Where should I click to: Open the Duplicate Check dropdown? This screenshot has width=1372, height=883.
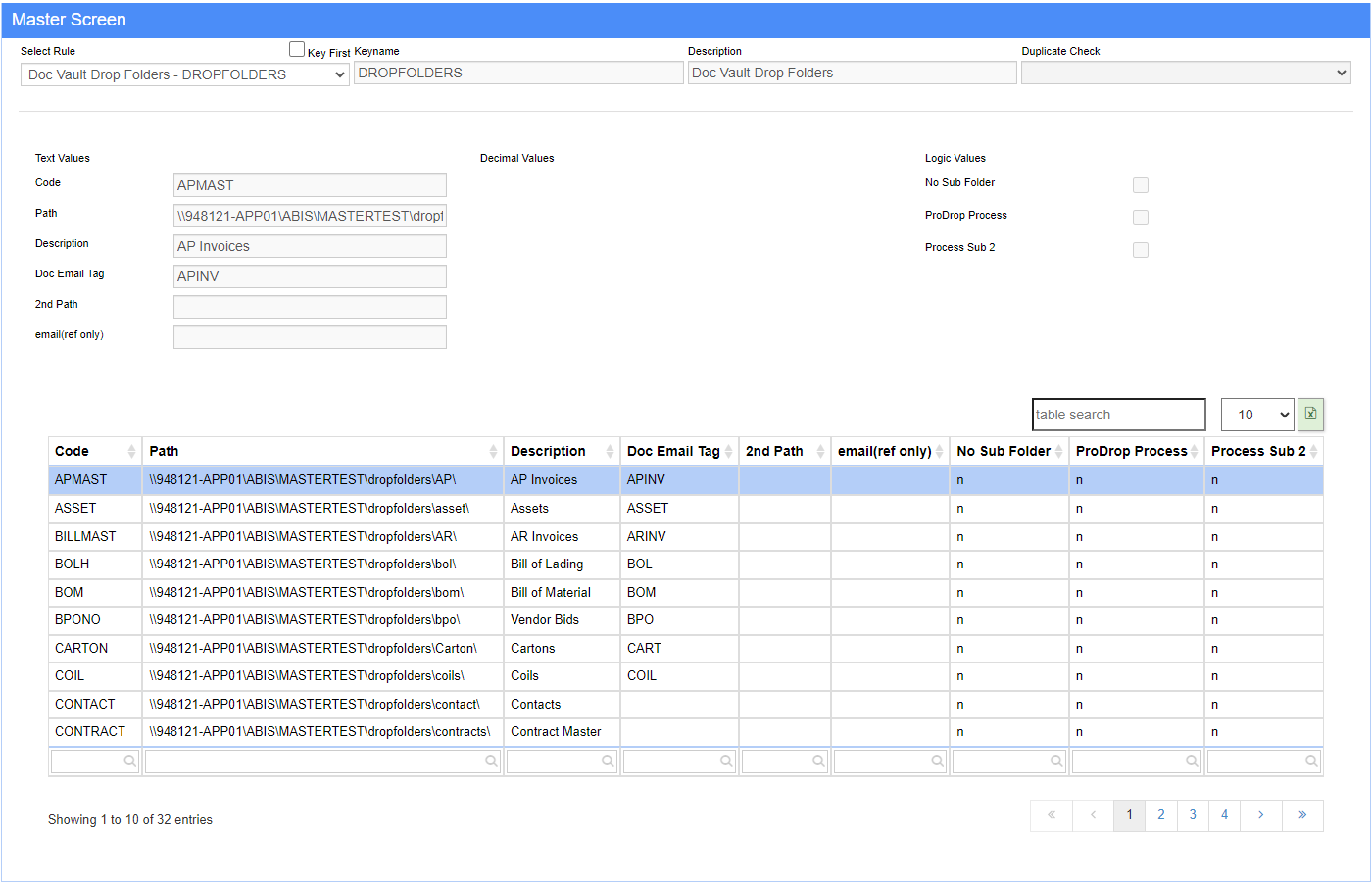1186,73
